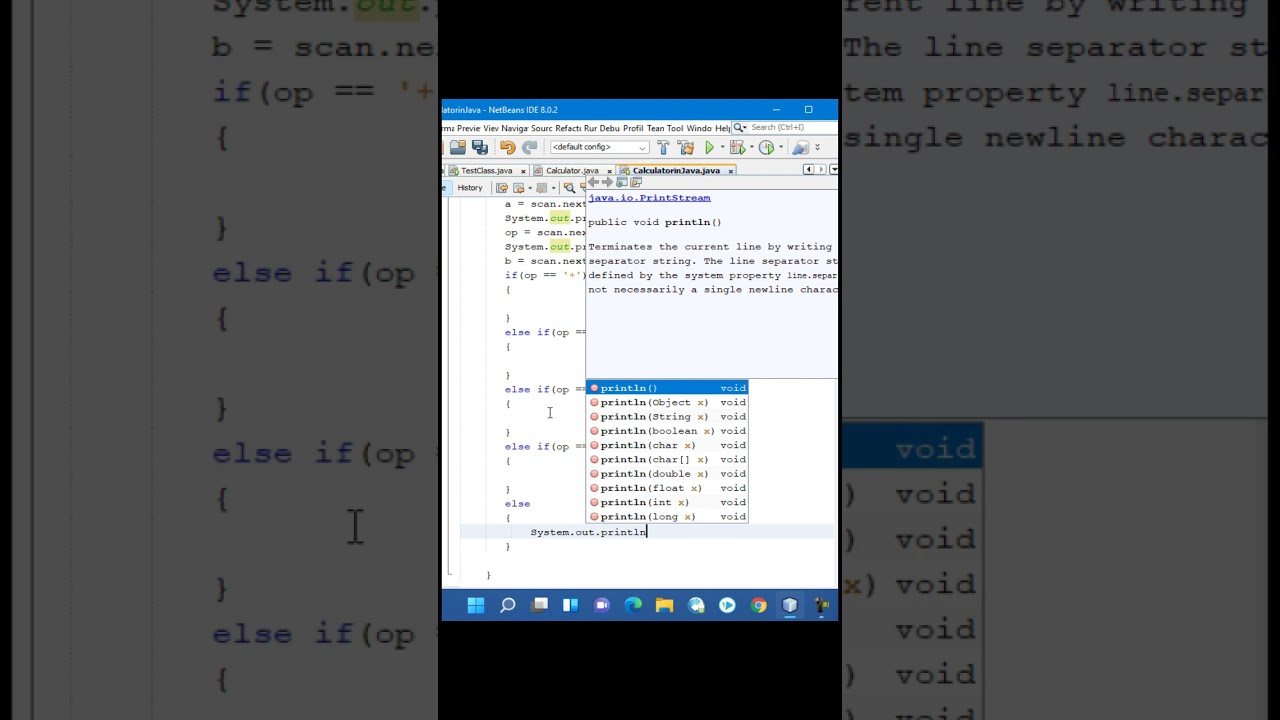Expand the toolbar overflow chevrons

tap(817, 147)
